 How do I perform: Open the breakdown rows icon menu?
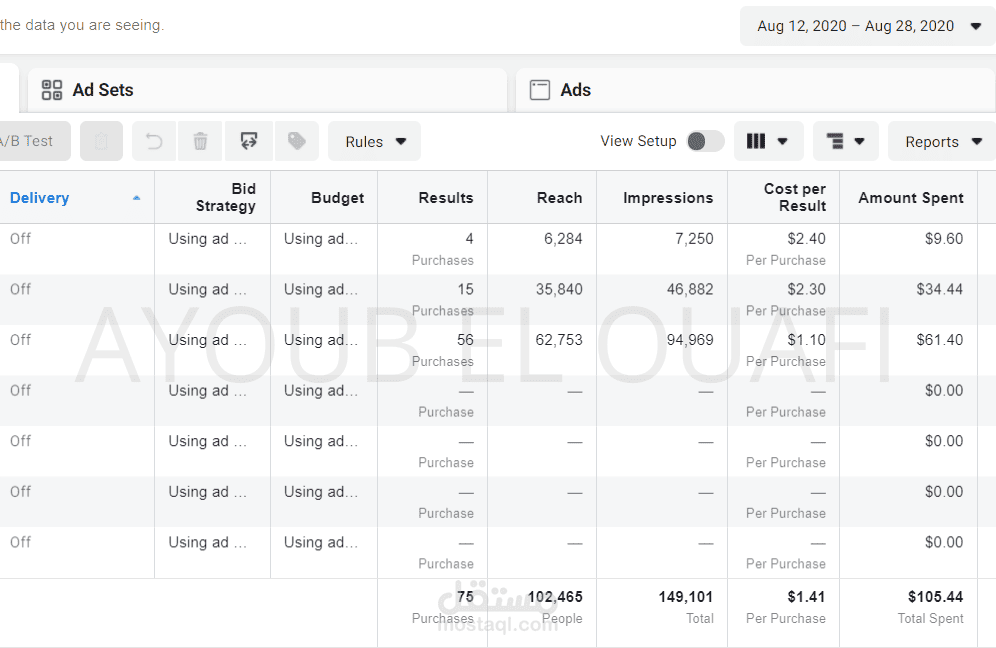845,141
